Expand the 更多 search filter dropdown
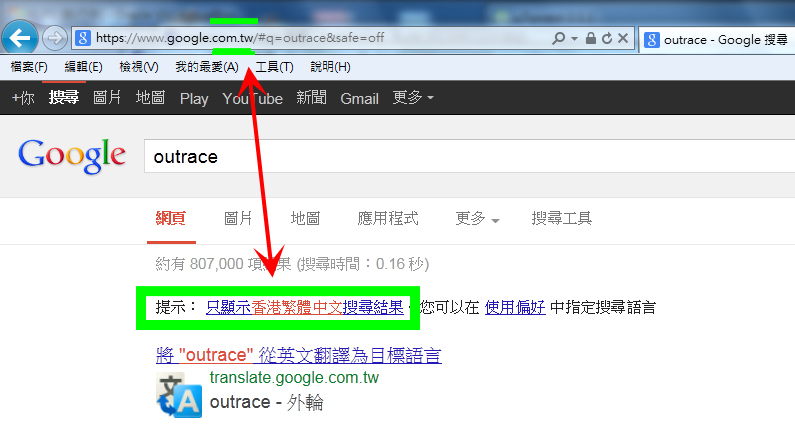Image resolution: width=795 pixels, height=426 pixels. tap(478, 219)
